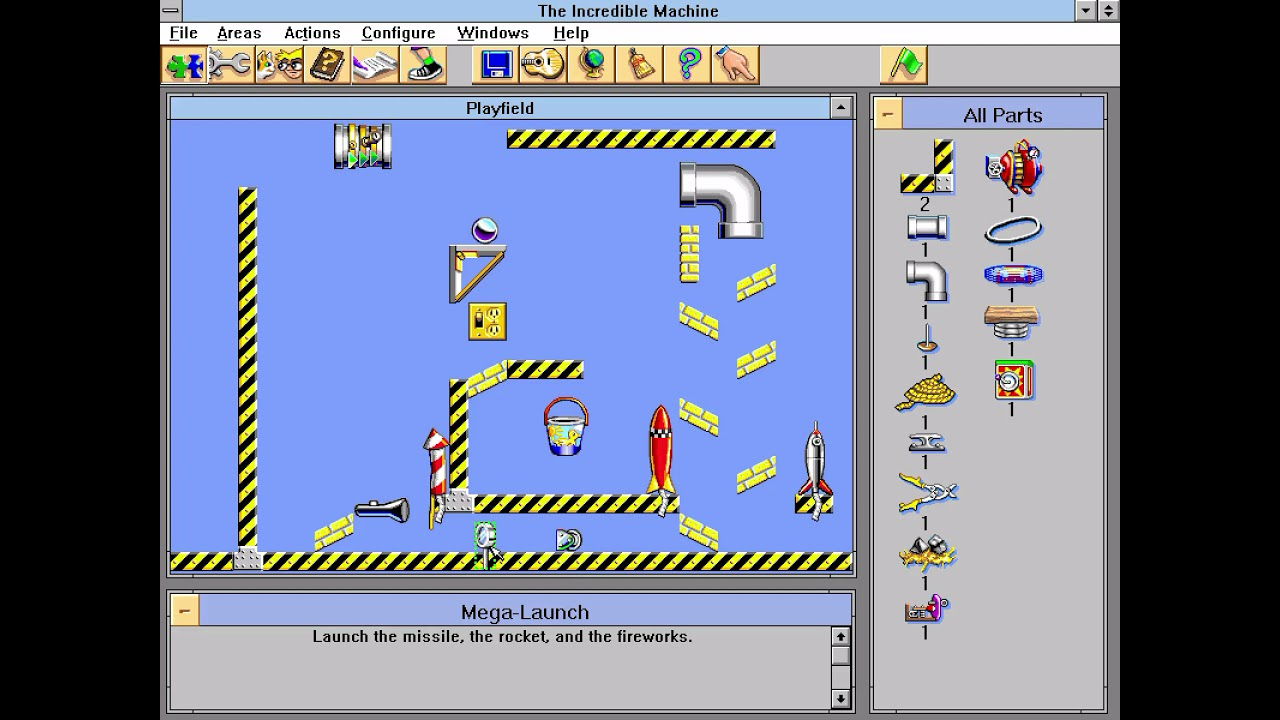Click the wrench toolbar icon

[232, 65]
